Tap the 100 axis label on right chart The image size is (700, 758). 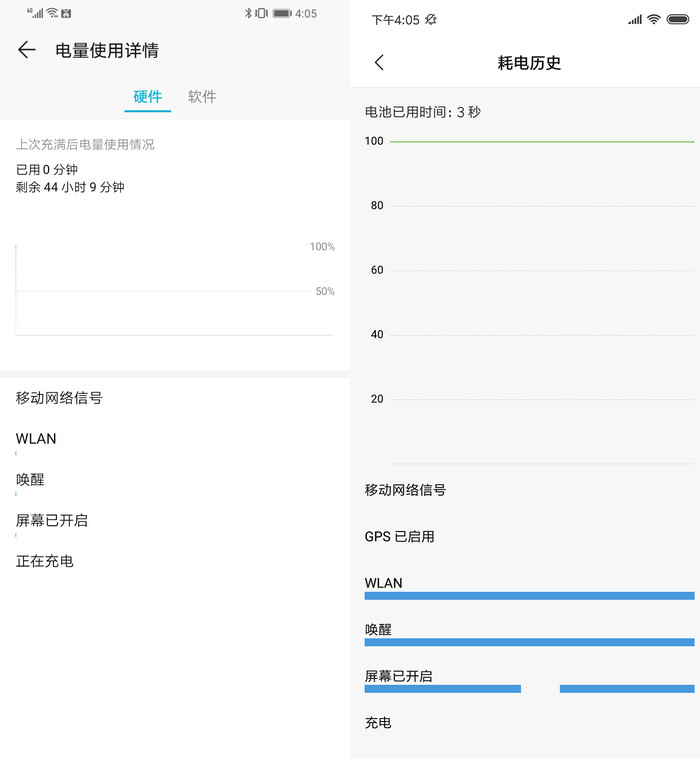click(x=374, y=141)
